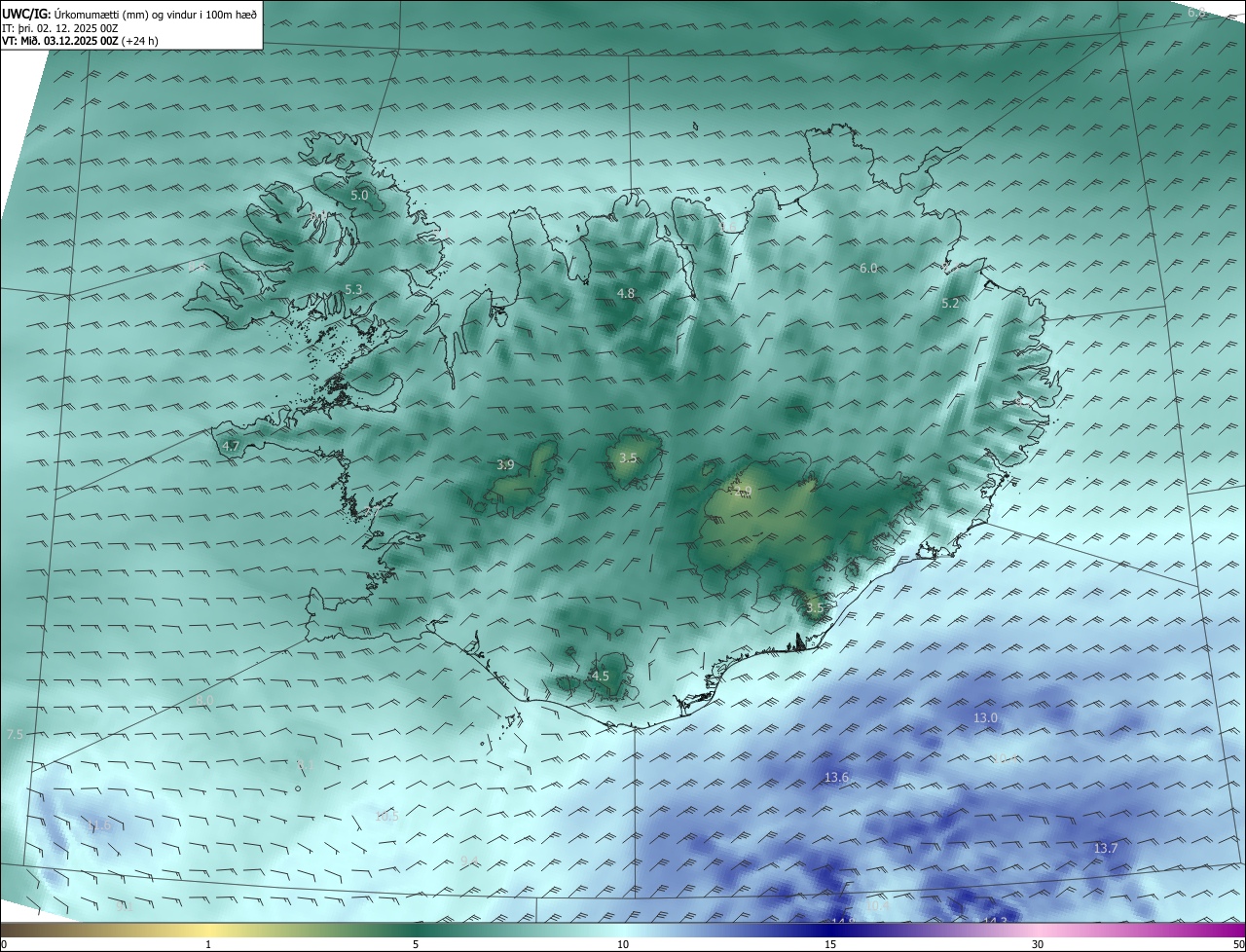Click the 11.6 precipitation value over the sea
Screen dimensions: 1246x952
point(99,826)
